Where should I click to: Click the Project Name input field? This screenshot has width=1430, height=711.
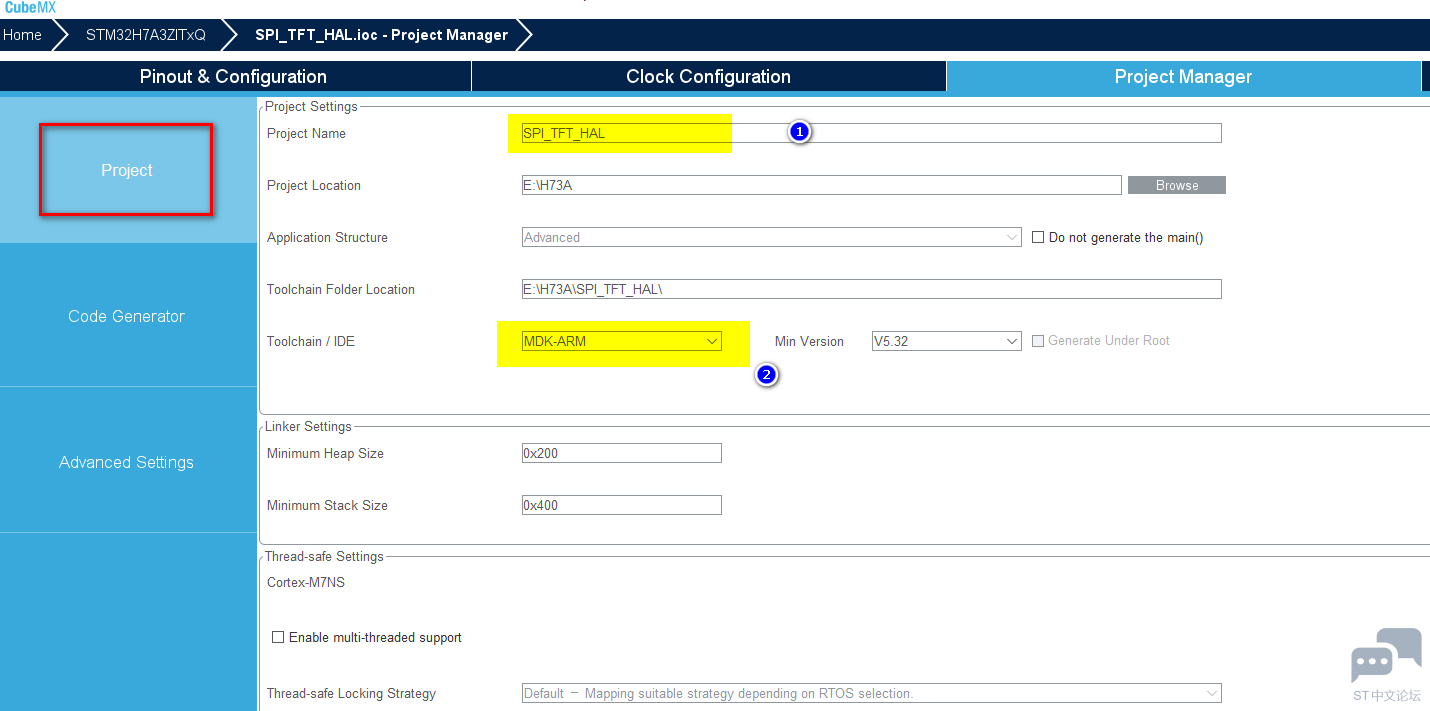871,133
